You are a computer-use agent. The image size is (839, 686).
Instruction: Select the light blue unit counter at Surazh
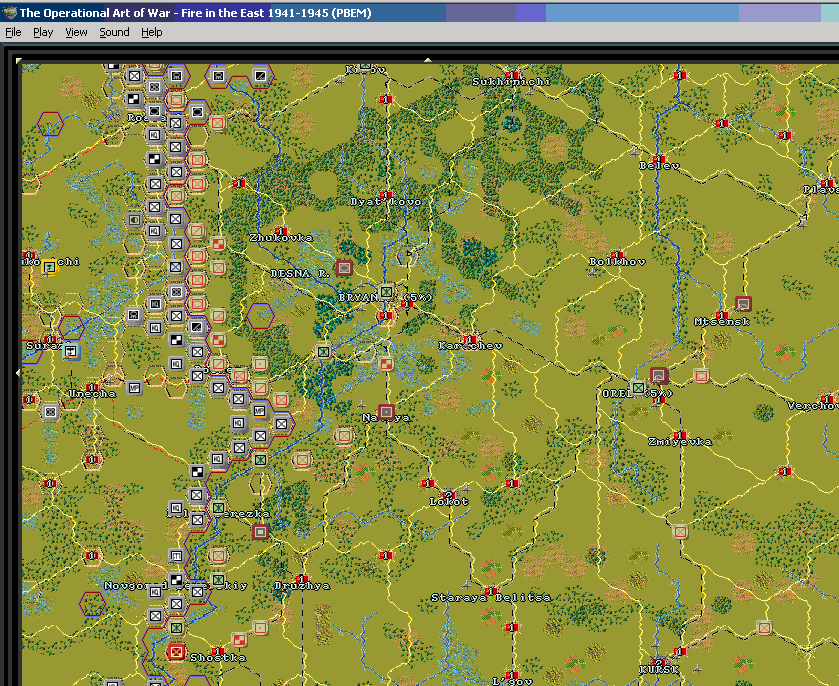[71, 352]
